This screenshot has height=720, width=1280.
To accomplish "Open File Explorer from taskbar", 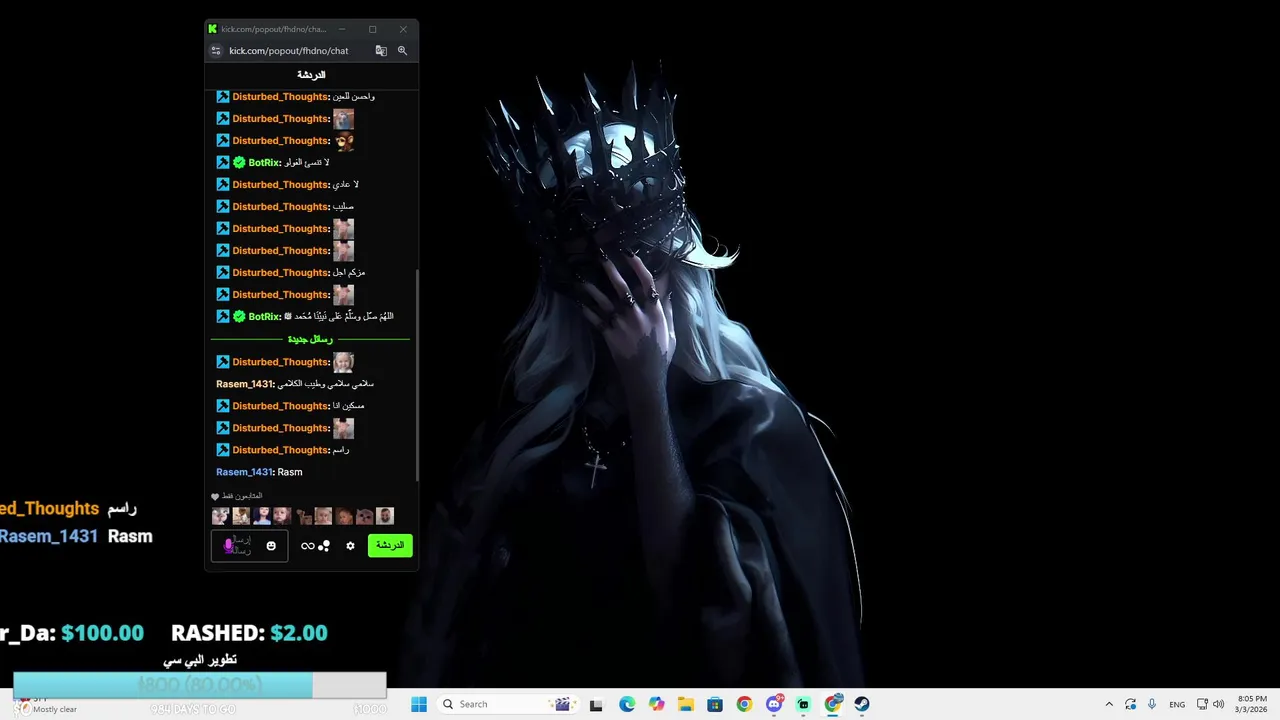I will point(685,704).
